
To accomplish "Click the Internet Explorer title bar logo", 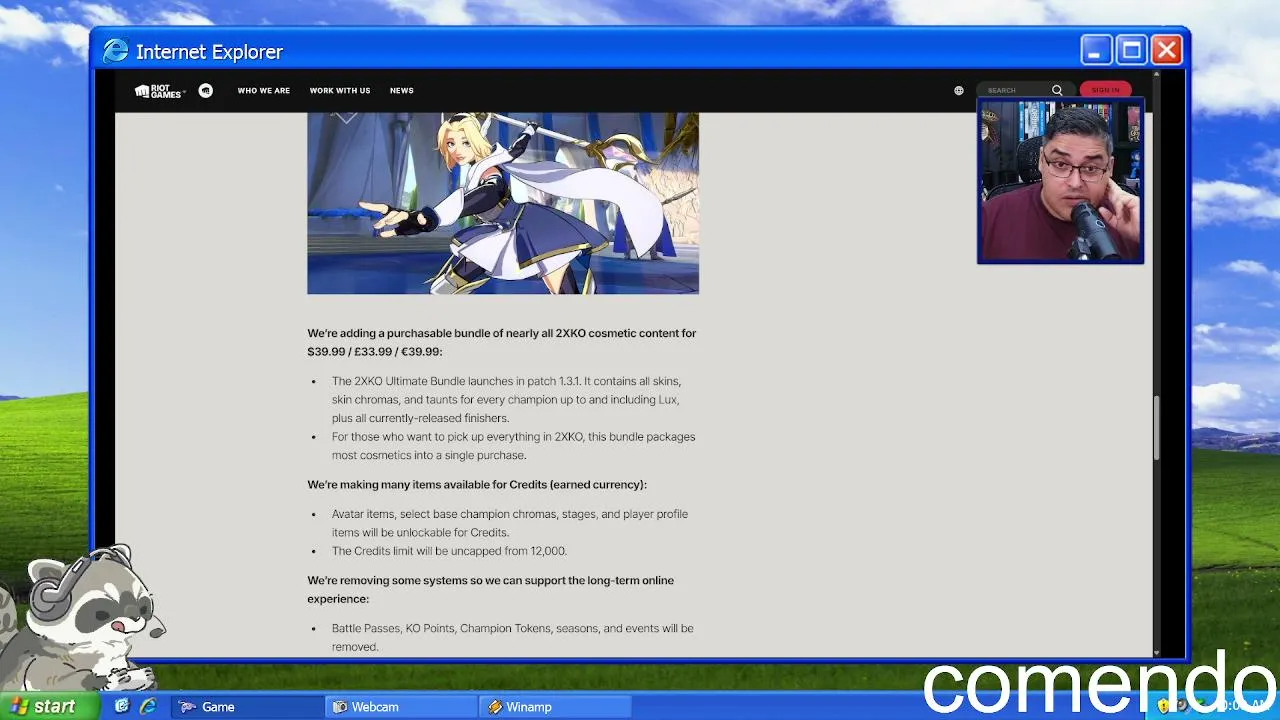I will click(116, 51).
